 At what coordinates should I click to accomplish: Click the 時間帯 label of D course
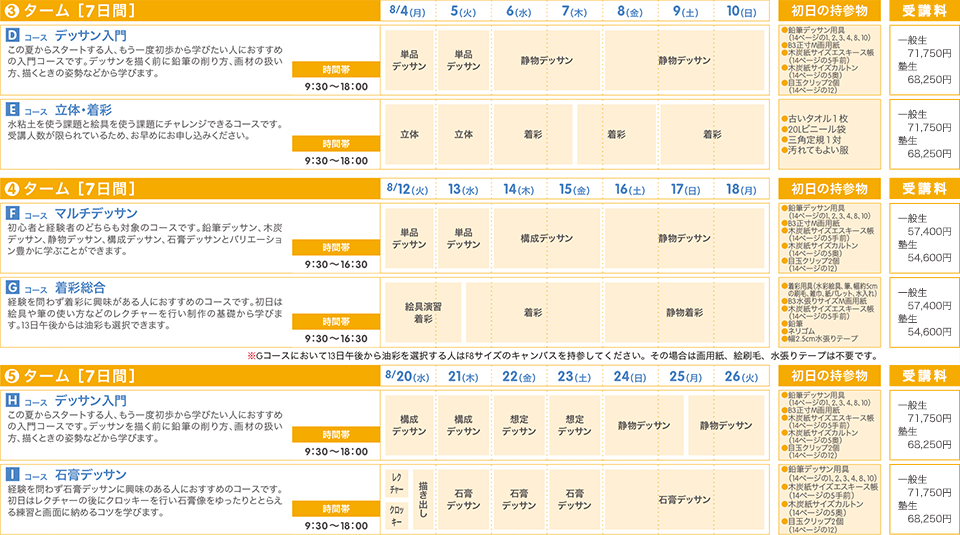coord(336,69)
